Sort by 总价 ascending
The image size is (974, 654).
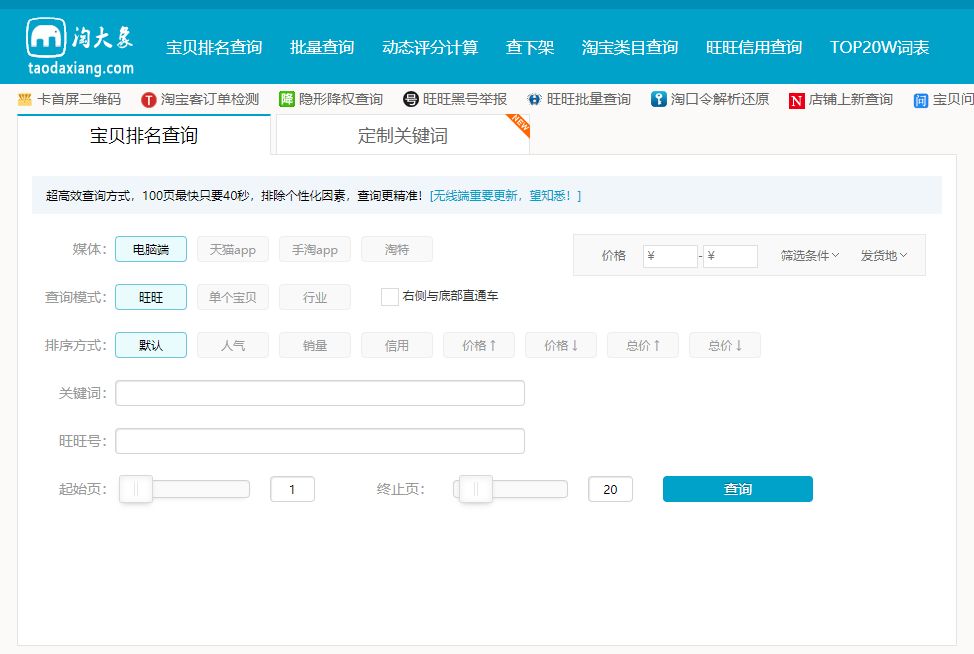(643, 345)
